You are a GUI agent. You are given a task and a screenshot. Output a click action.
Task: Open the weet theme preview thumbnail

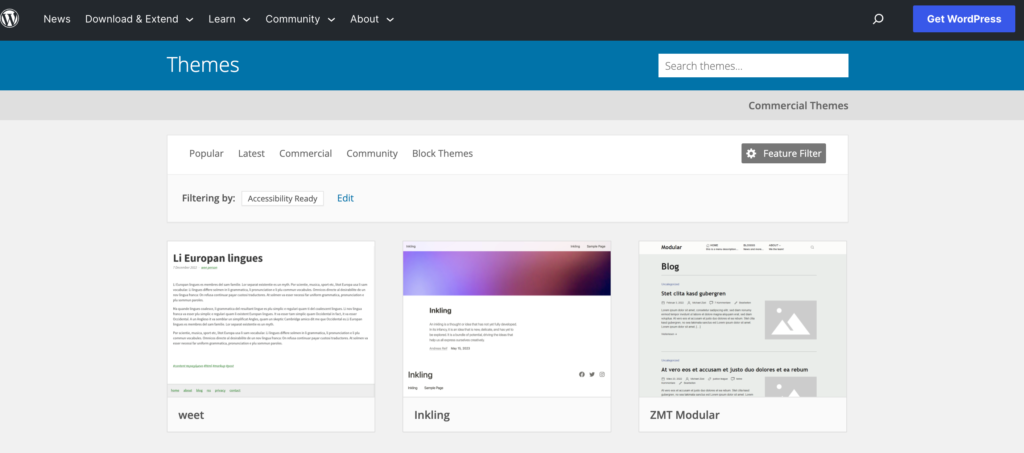click(271, 313)
